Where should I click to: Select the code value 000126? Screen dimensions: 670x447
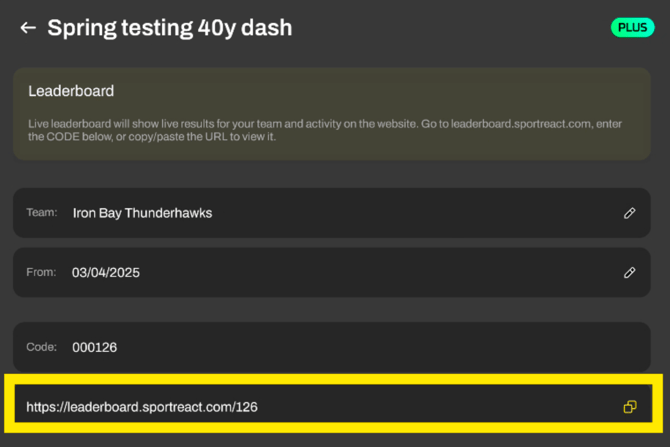(x=95, y=348)
